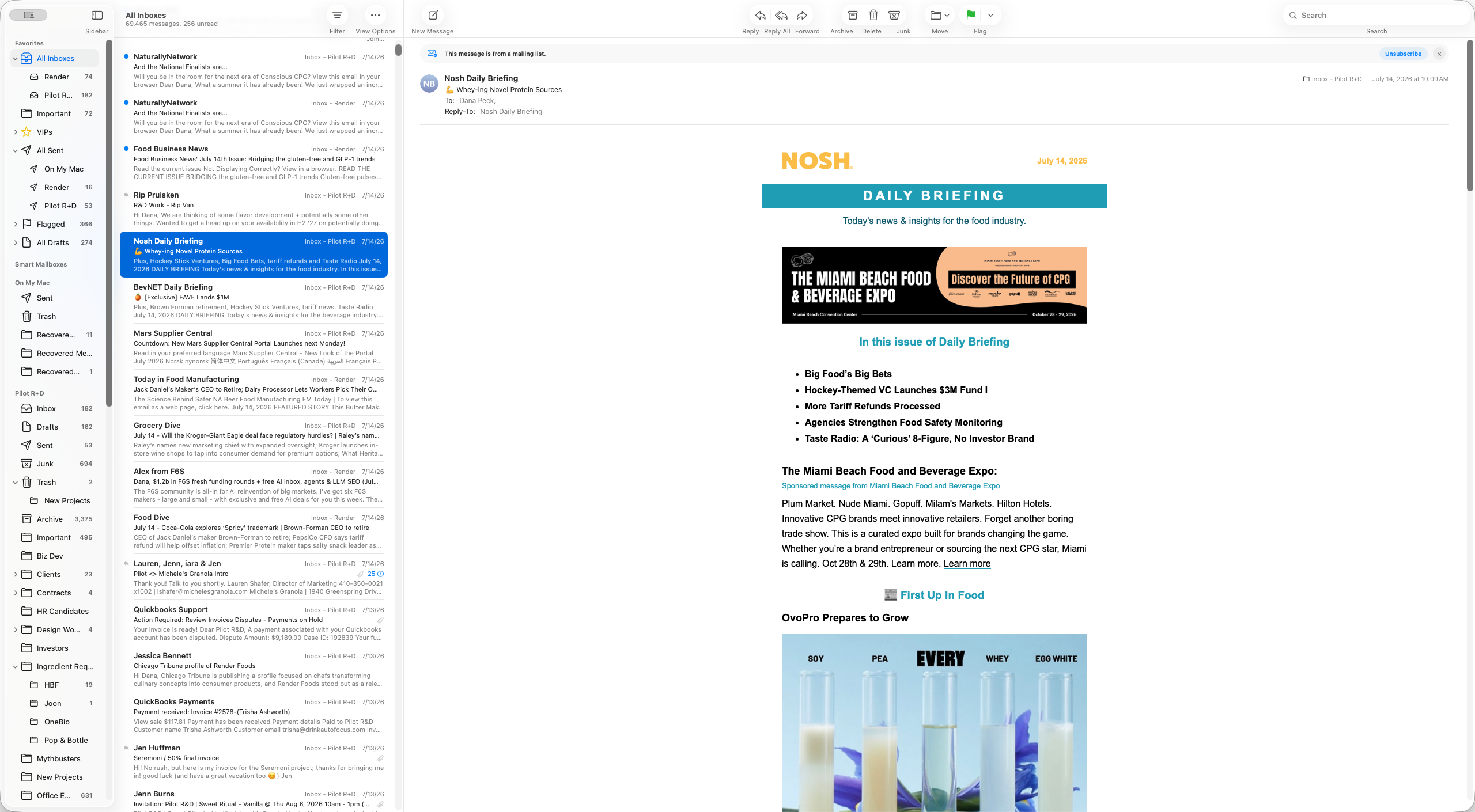Open the Jen Huffman Seremoni invoice email

click(254, 761)
